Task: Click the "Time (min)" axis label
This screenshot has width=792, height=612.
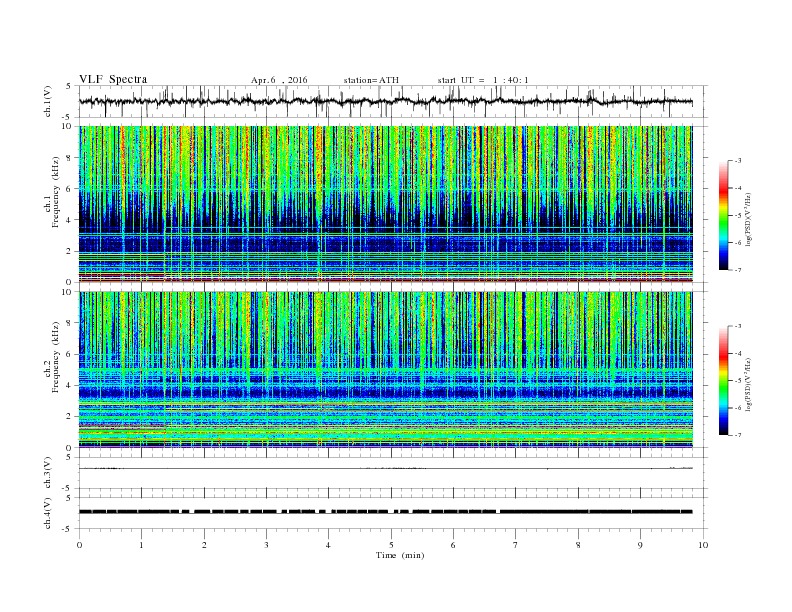Action: pyautogui.click(x=400, y=555)
